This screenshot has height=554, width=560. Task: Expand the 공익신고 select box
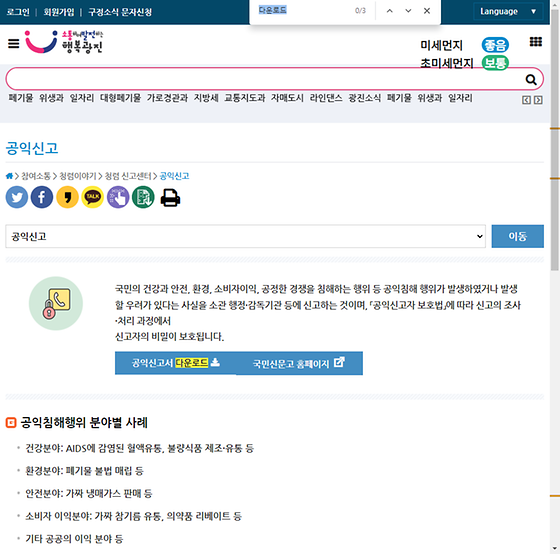pyautogui.click(x=245, y=236)
